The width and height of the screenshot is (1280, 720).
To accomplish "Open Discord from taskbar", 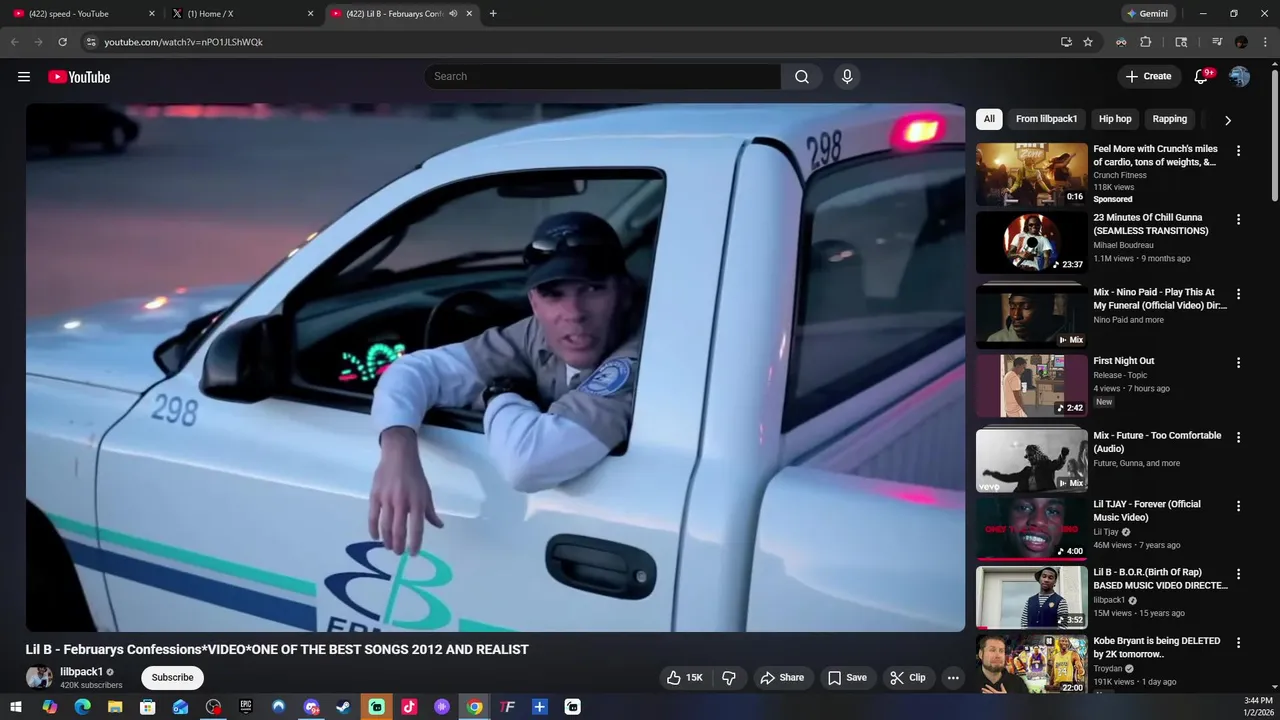I will [311, 707].
